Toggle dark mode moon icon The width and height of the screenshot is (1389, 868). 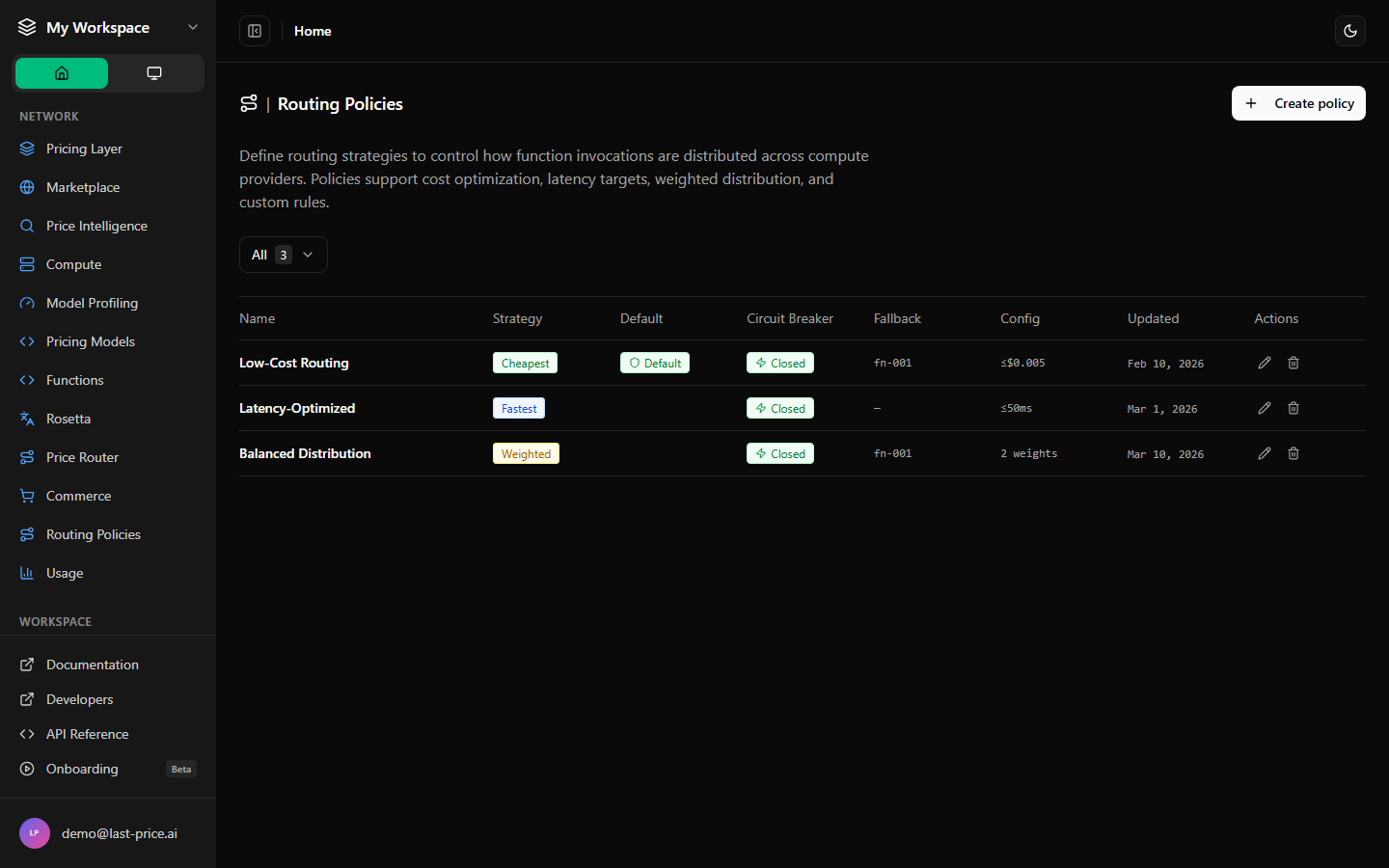(x=1350, y=31)
